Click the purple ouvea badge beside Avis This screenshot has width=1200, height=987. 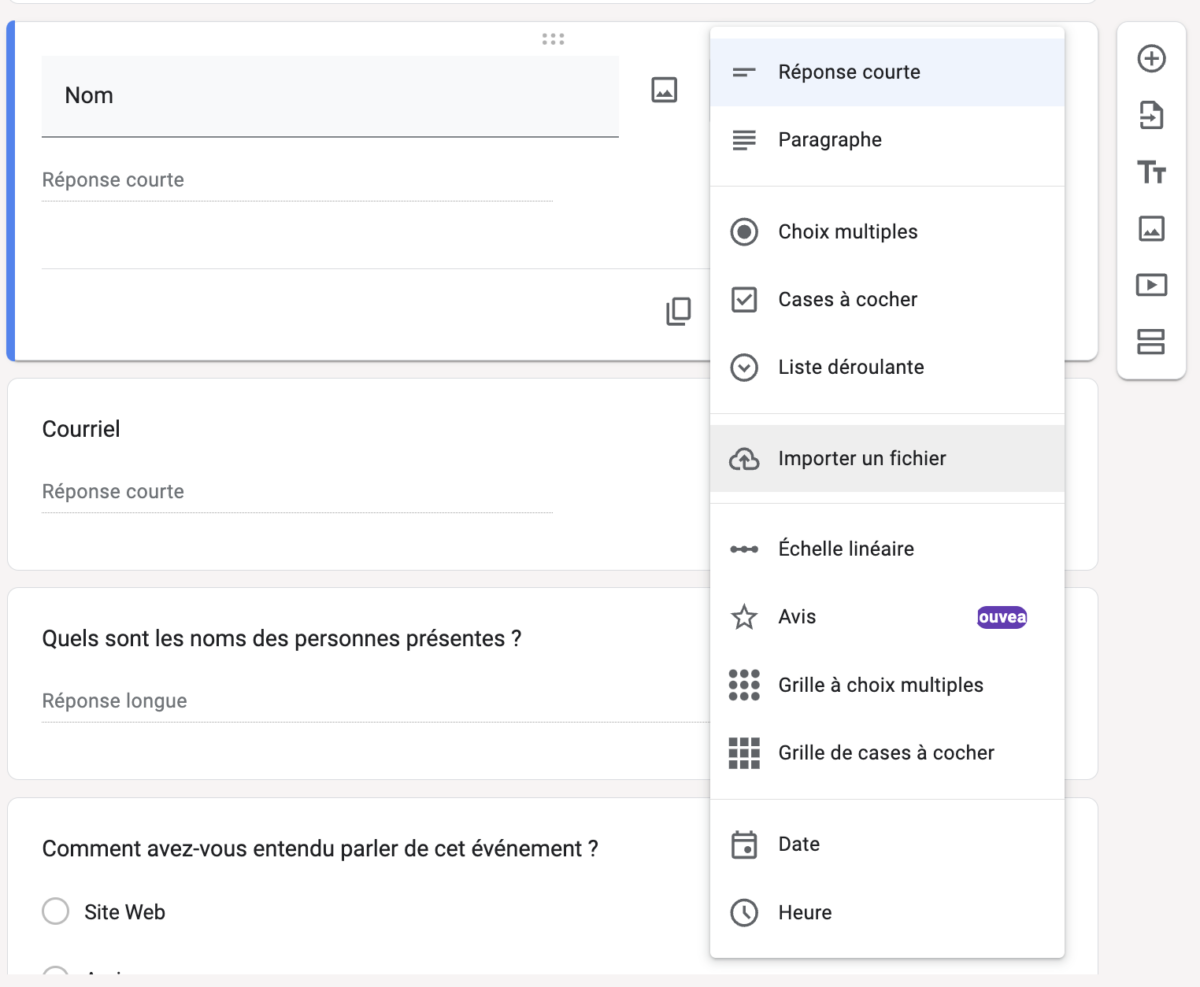point(1001,617)
